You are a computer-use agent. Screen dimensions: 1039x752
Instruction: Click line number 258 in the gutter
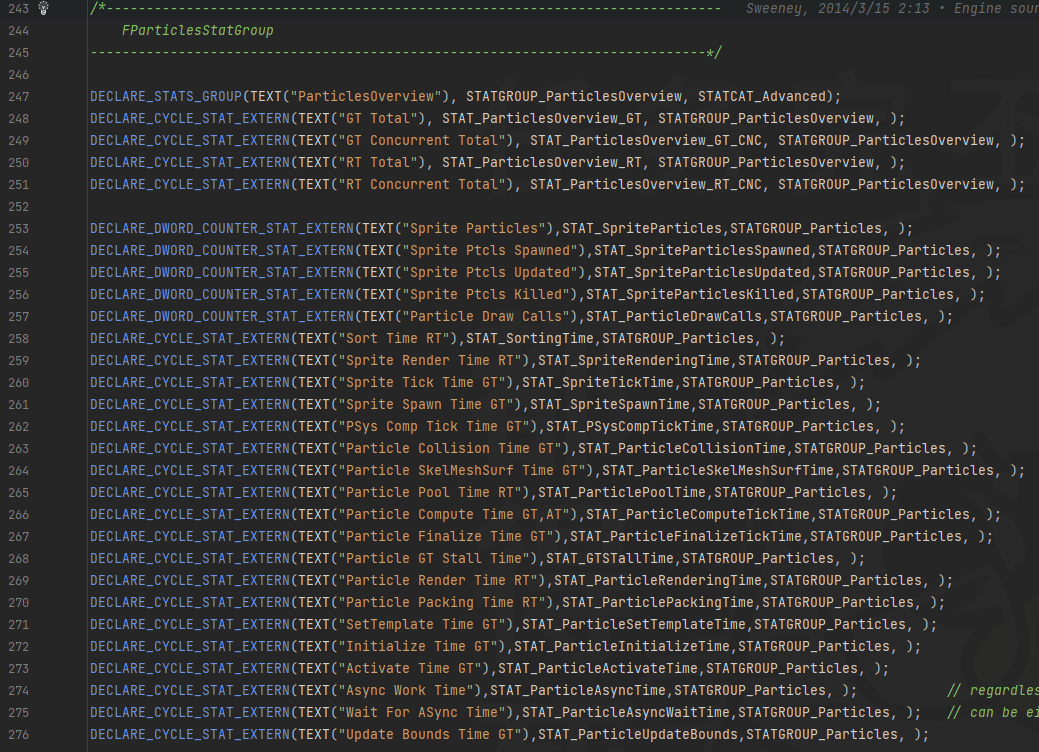point(19,339)
